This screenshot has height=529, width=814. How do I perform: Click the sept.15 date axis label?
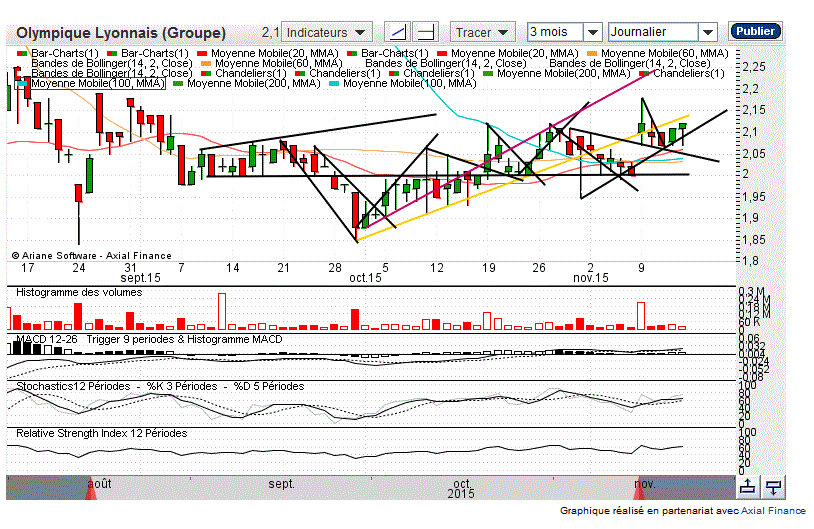tap(140, 278)
